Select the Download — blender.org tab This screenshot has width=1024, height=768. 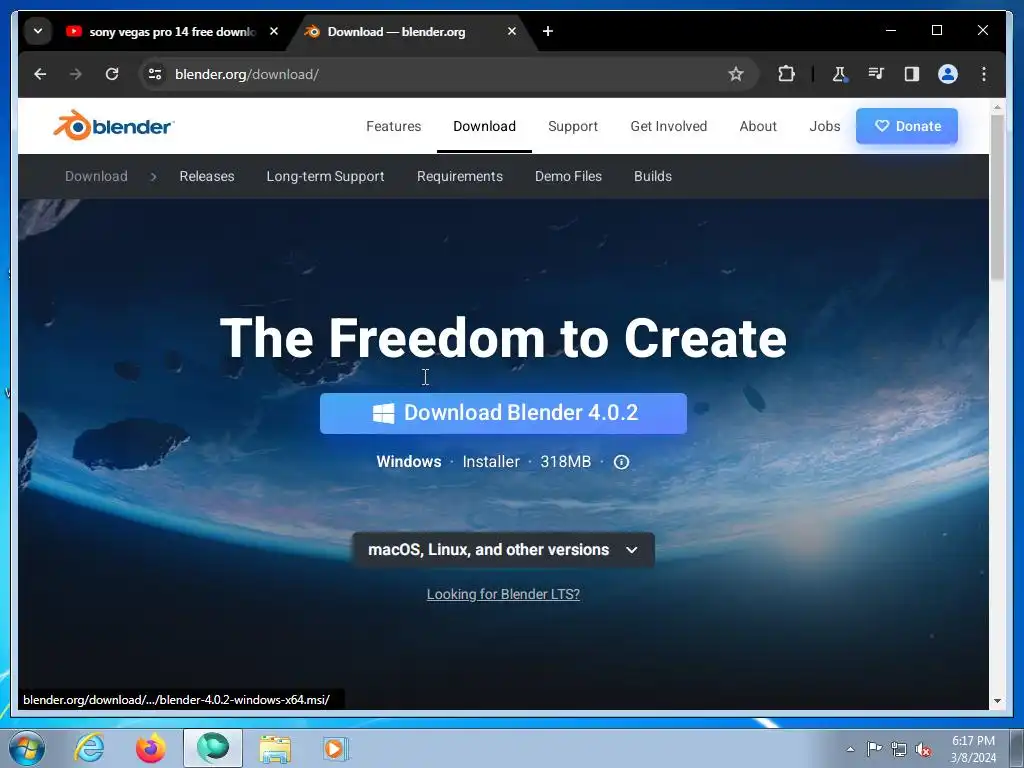pos(410,31)
